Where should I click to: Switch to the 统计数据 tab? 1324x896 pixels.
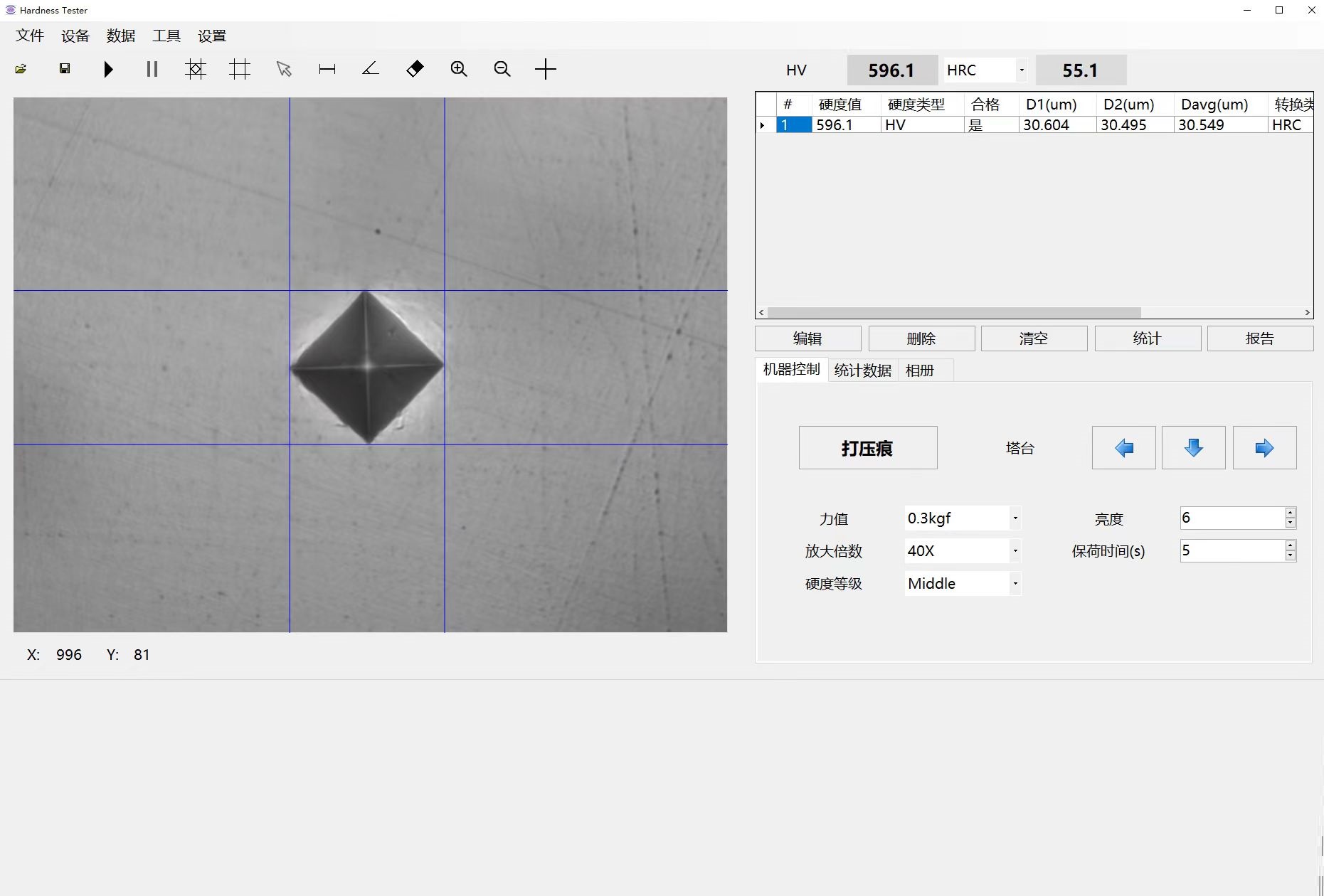coord(862,370)
